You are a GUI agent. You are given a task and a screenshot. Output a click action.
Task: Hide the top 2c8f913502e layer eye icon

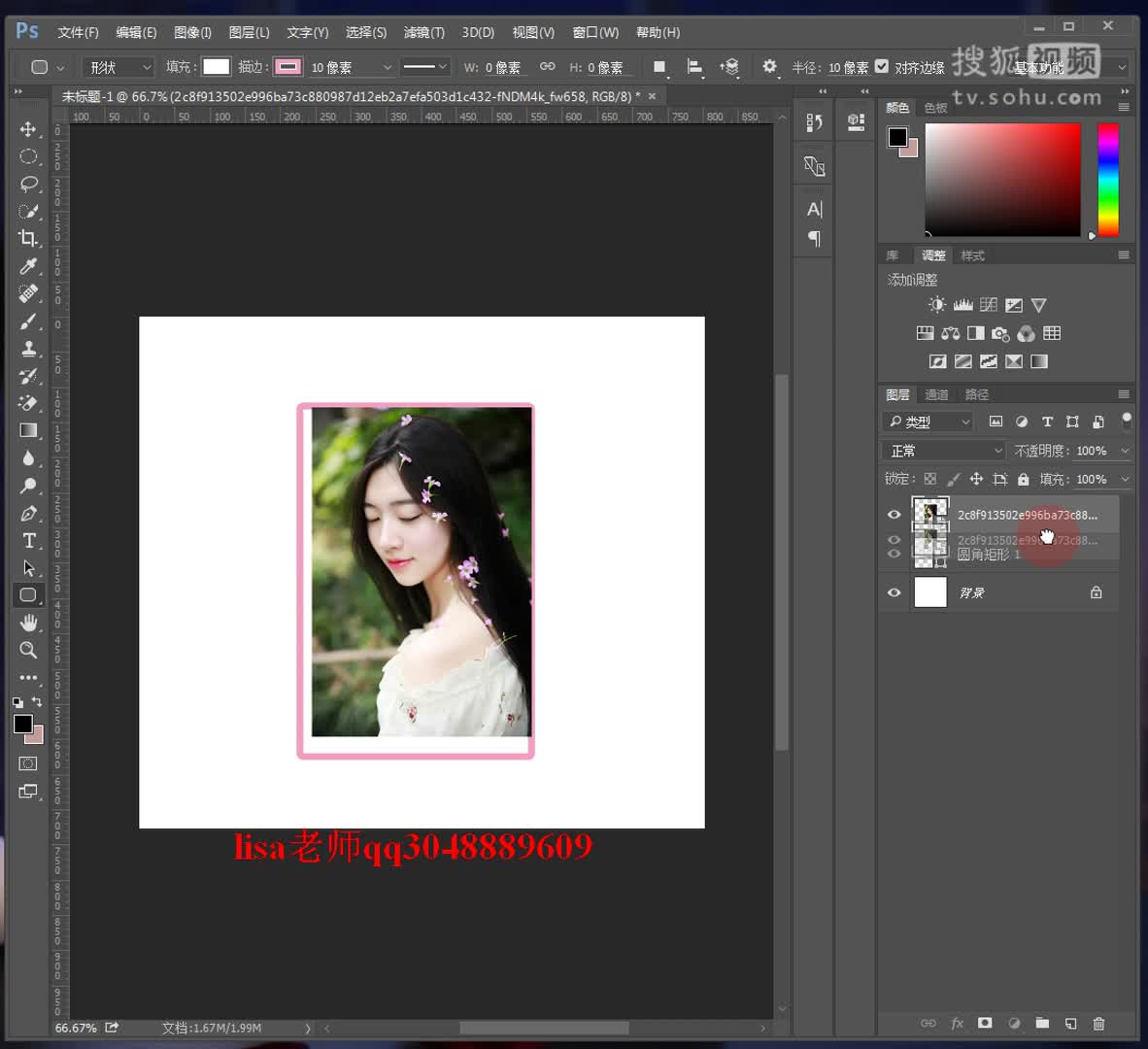(x=894, y=515)
